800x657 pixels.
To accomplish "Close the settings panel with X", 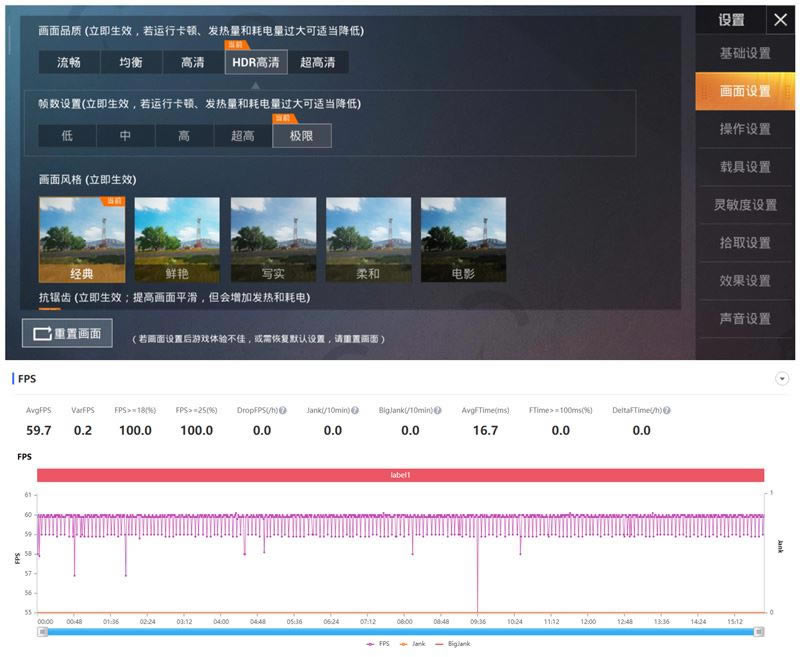I will click(x=780, y=20).
